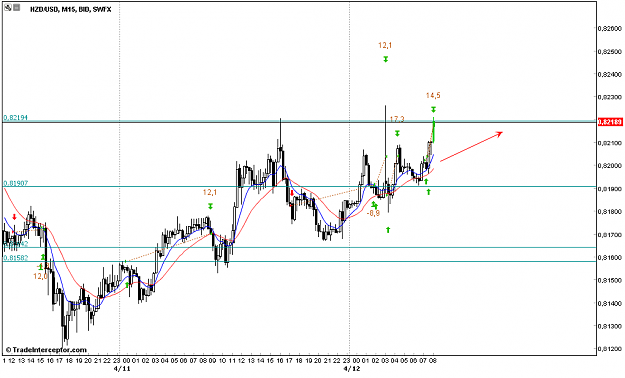Click the 4/12 date label on the time axis
This screenshot has width=625, height=378.
pos(352,369)
